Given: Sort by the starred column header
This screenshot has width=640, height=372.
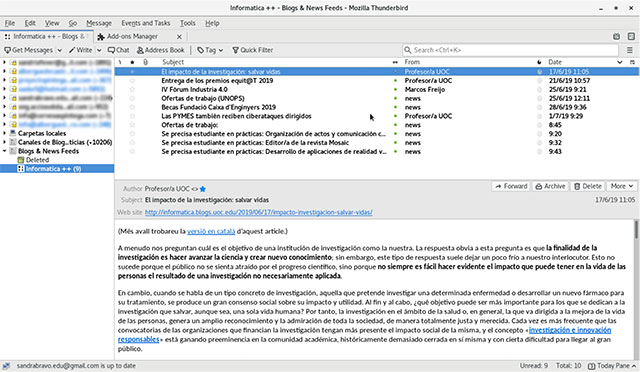Looking at the screenshot, I should tap(132, 62).
